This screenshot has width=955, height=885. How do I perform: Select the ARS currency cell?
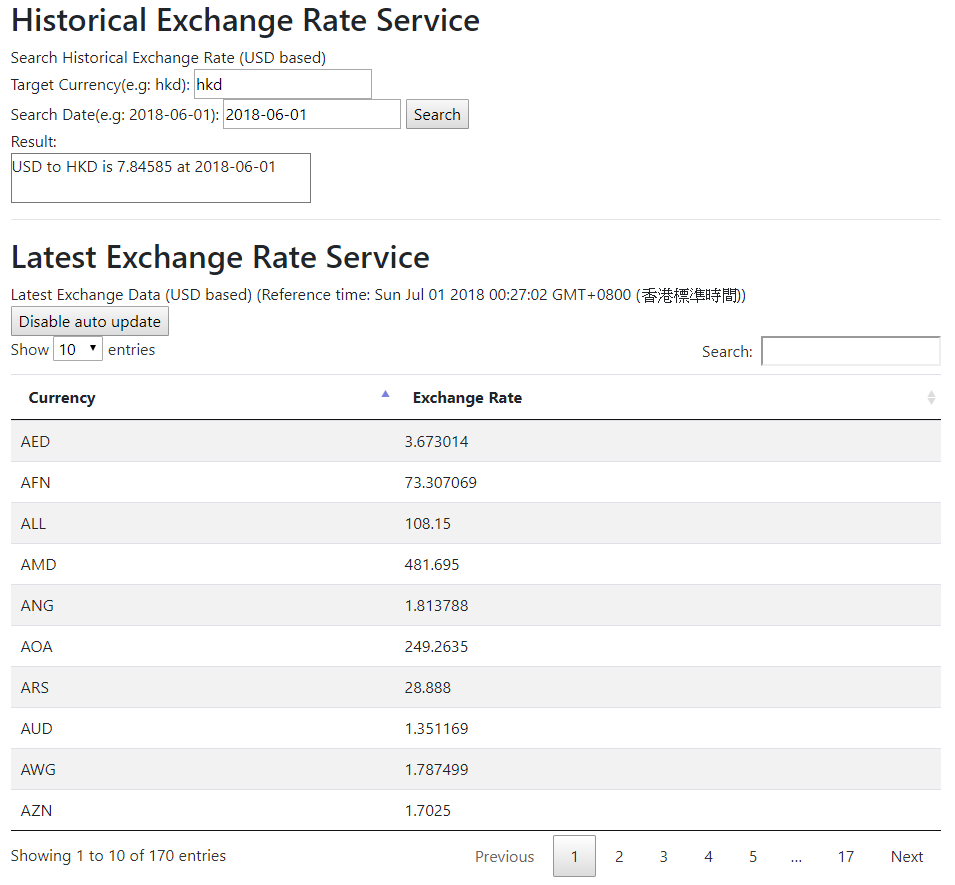(203, 687)
